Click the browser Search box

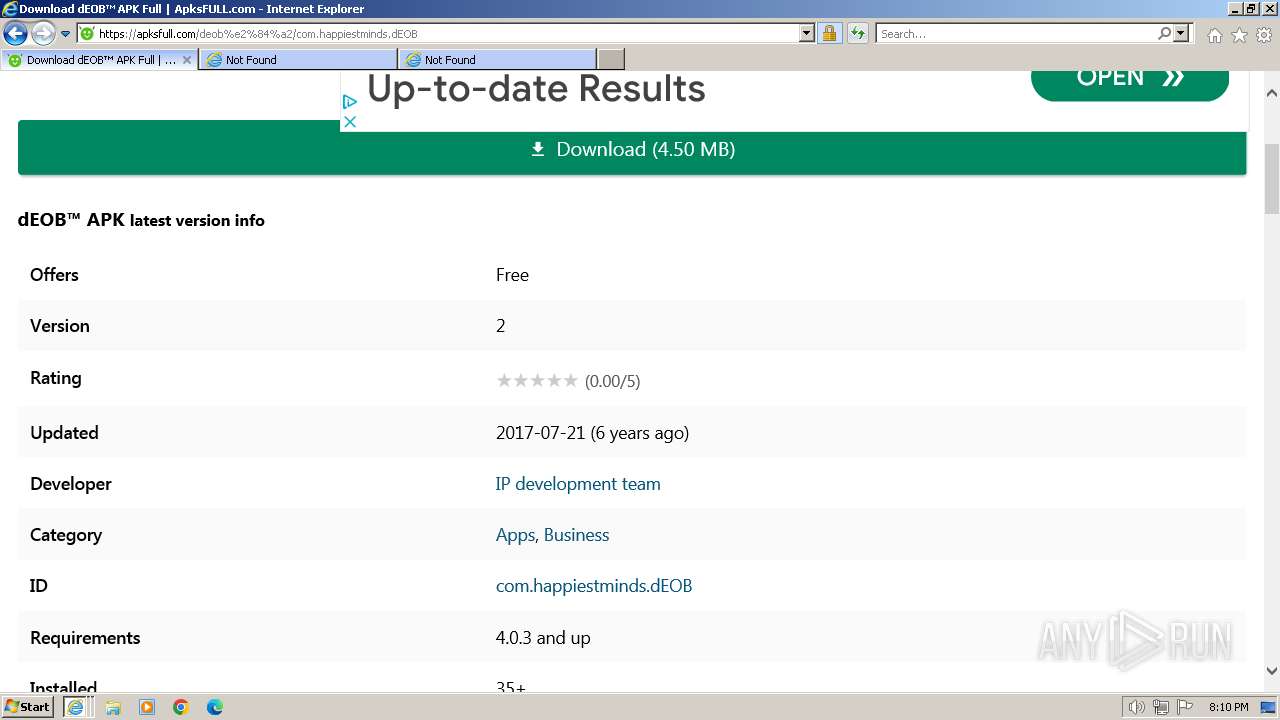click(x=1016, y=34)
